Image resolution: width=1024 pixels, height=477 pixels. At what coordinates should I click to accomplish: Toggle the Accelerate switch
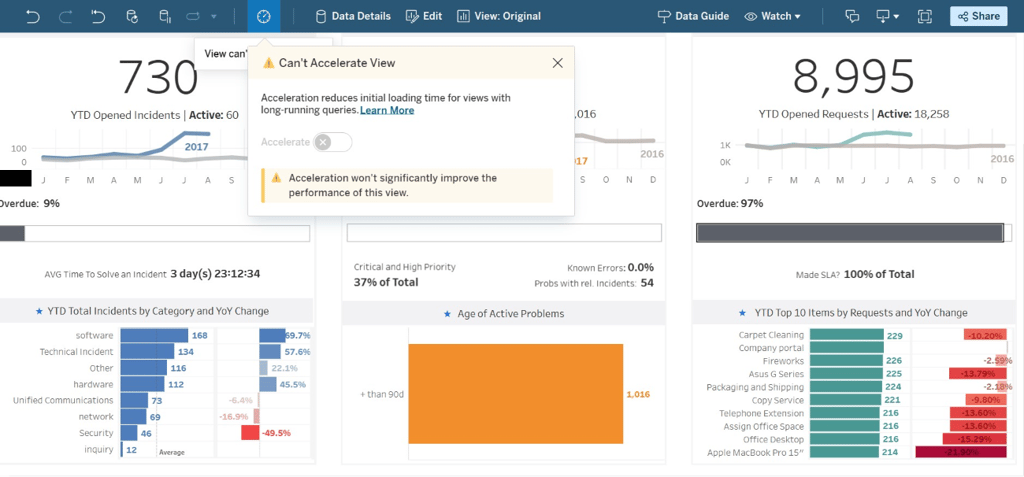(332, 142)
